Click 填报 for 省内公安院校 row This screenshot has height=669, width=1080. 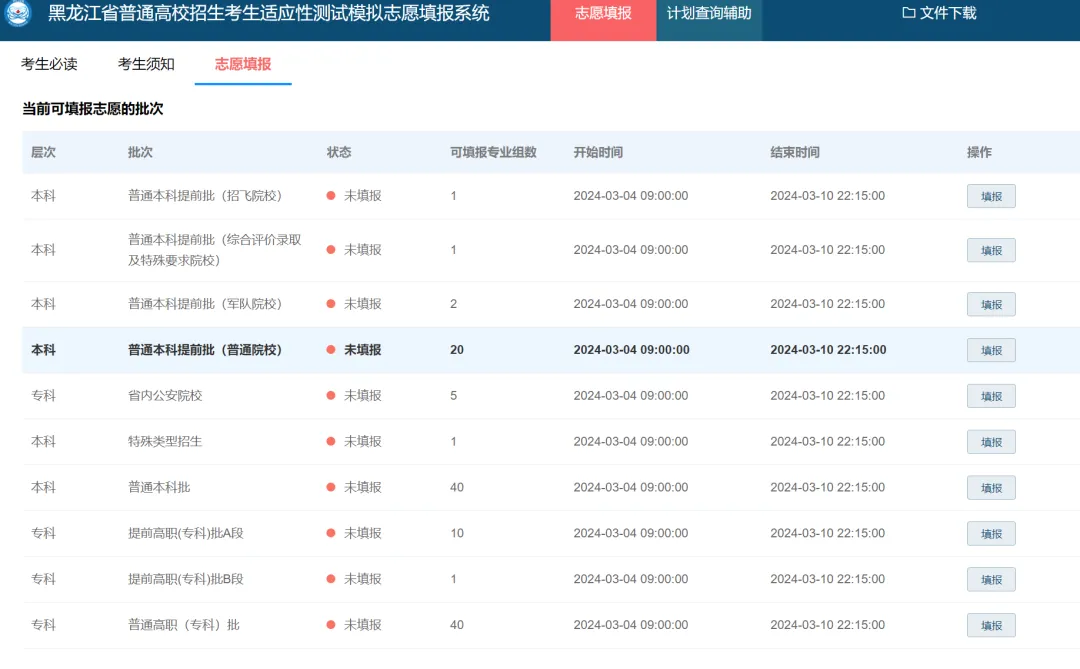tap(991, 397)
